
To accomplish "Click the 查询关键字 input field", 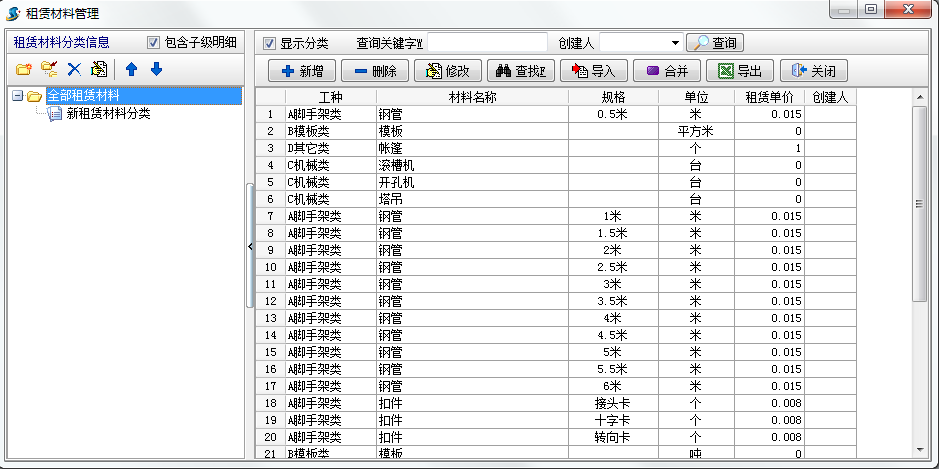I will (487, 43).
